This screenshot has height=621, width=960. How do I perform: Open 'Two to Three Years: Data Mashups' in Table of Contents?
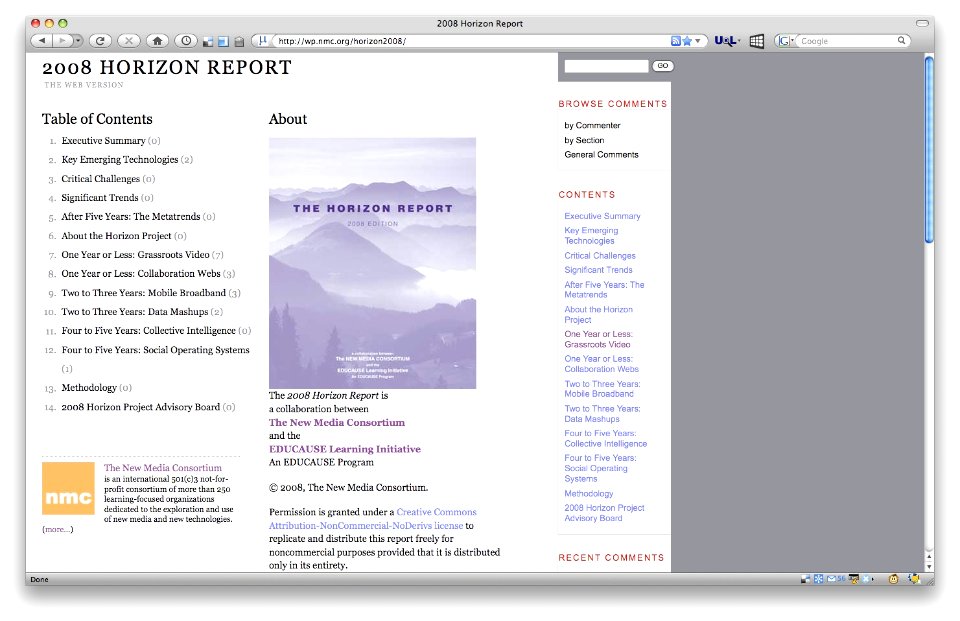(x=135, y=312)
